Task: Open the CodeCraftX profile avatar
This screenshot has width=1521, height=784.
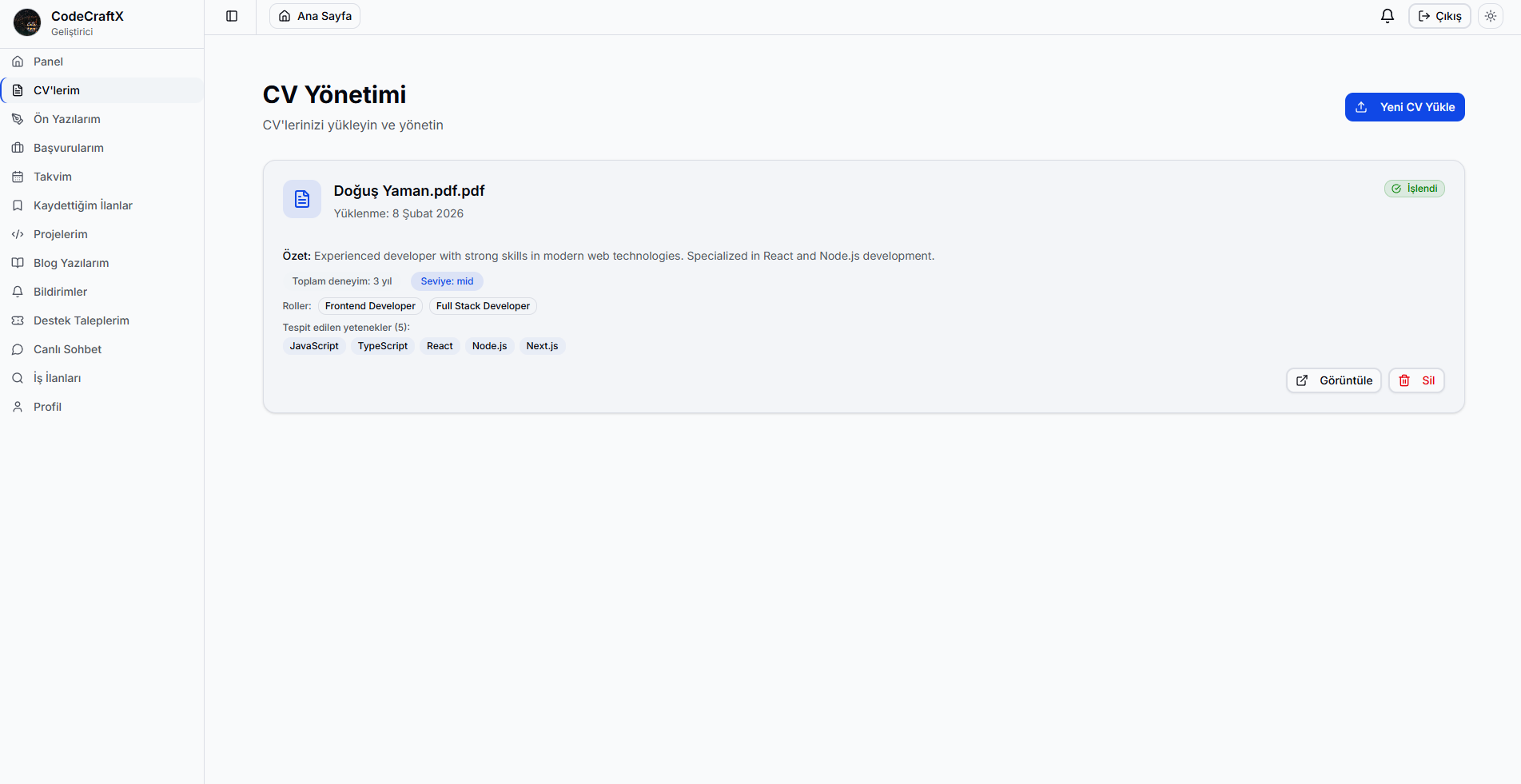Action: pyautogui.click(x=26, y=22)
